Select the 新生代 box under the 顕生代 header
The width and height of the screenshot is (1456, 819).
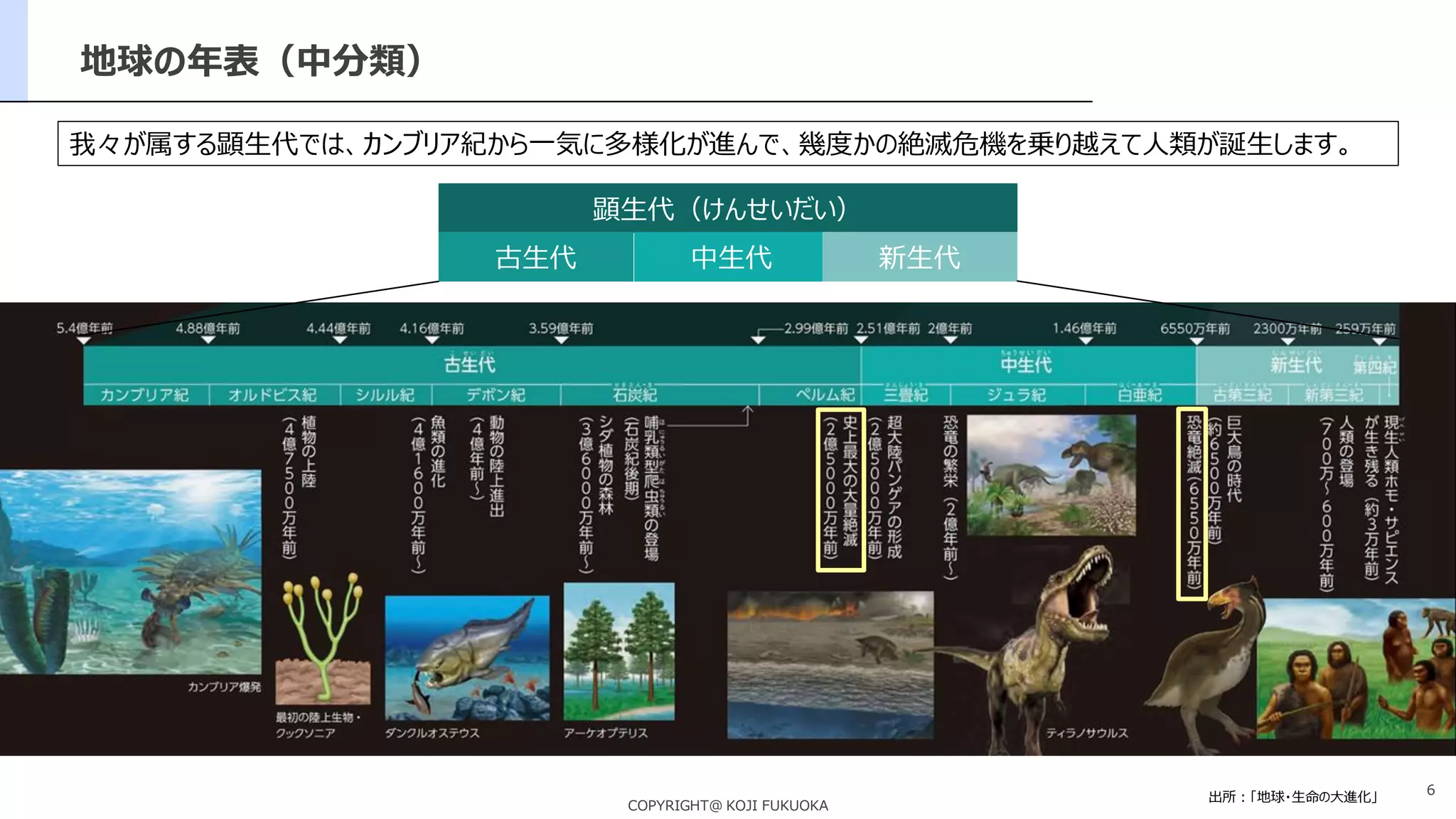coord(920,257)
